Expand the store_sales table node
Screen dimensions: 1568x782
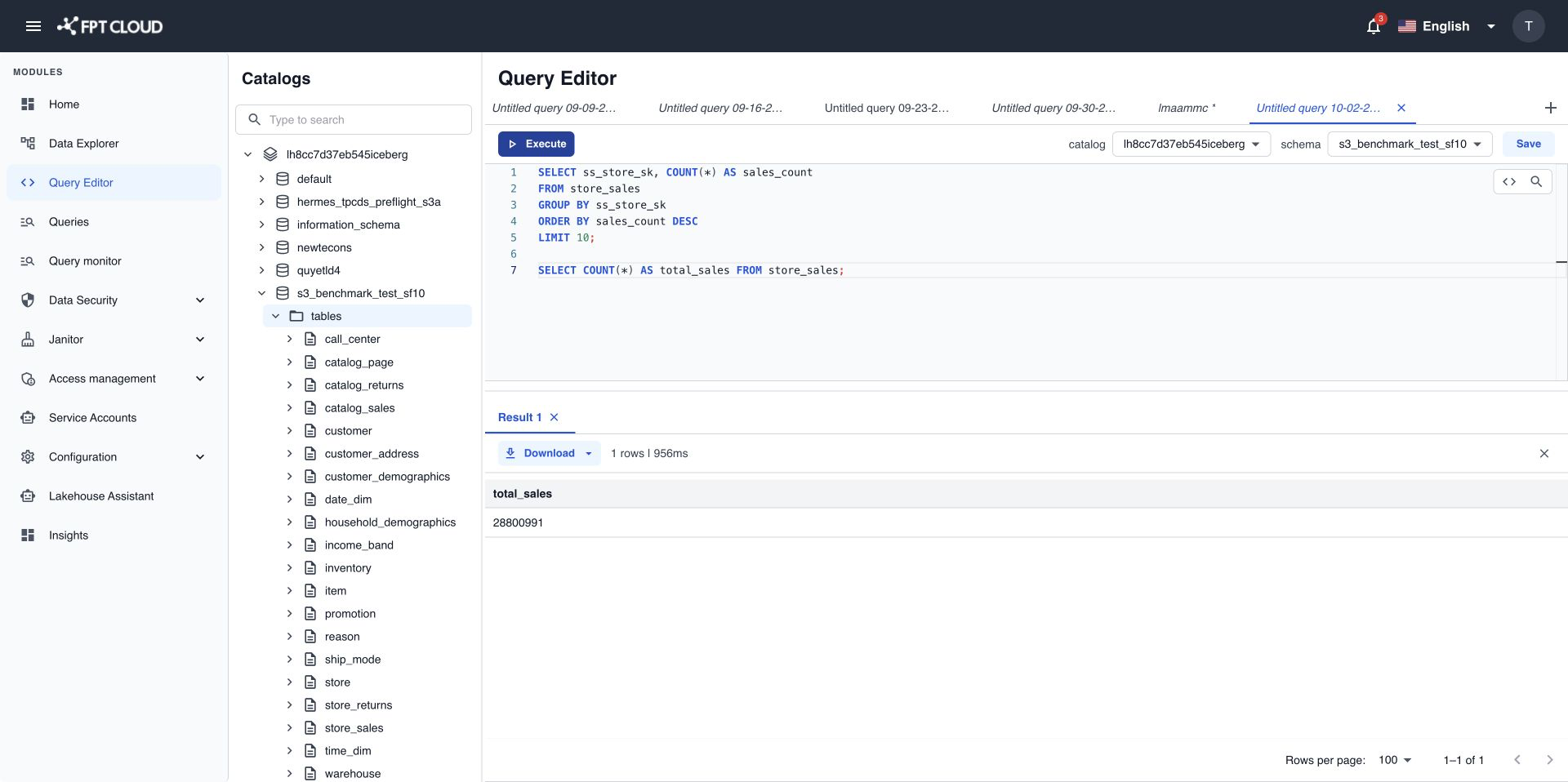[289, 728]
